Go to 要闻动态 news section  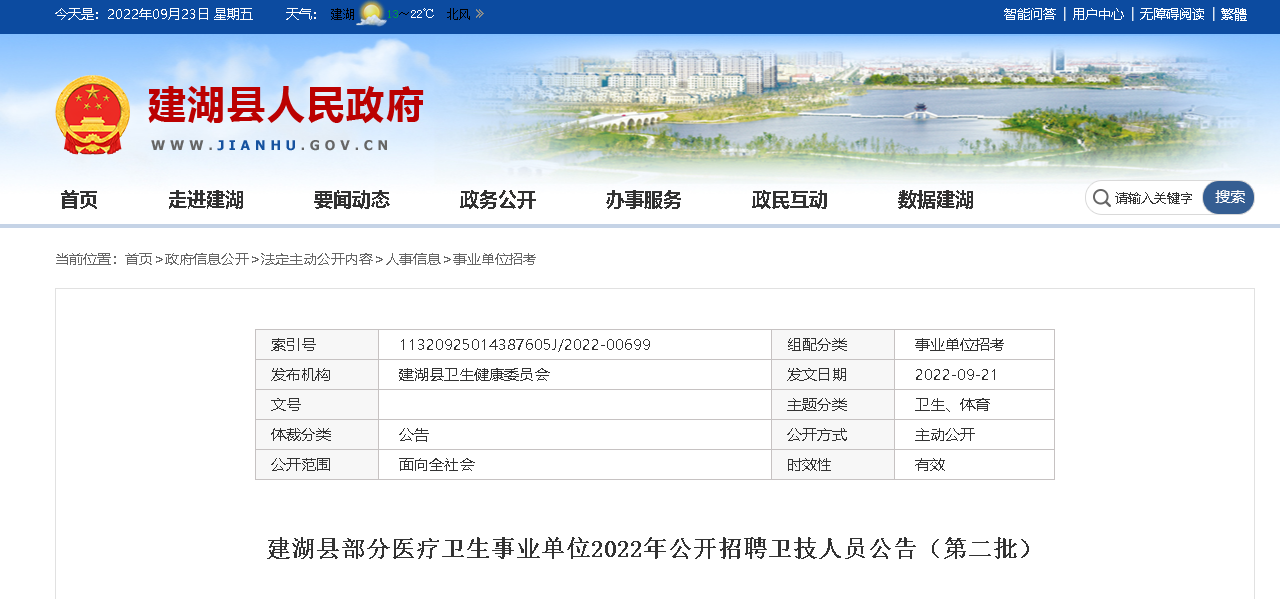[352, 200]
